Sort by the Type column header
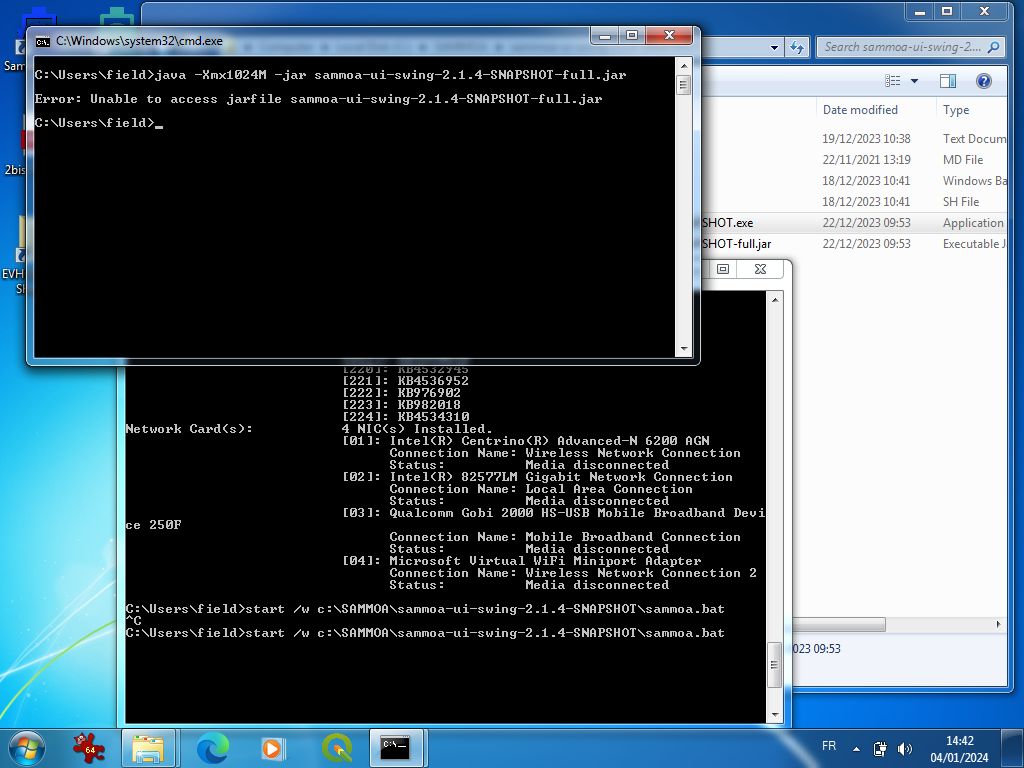 pyautogui.click(x=956, y=110)
